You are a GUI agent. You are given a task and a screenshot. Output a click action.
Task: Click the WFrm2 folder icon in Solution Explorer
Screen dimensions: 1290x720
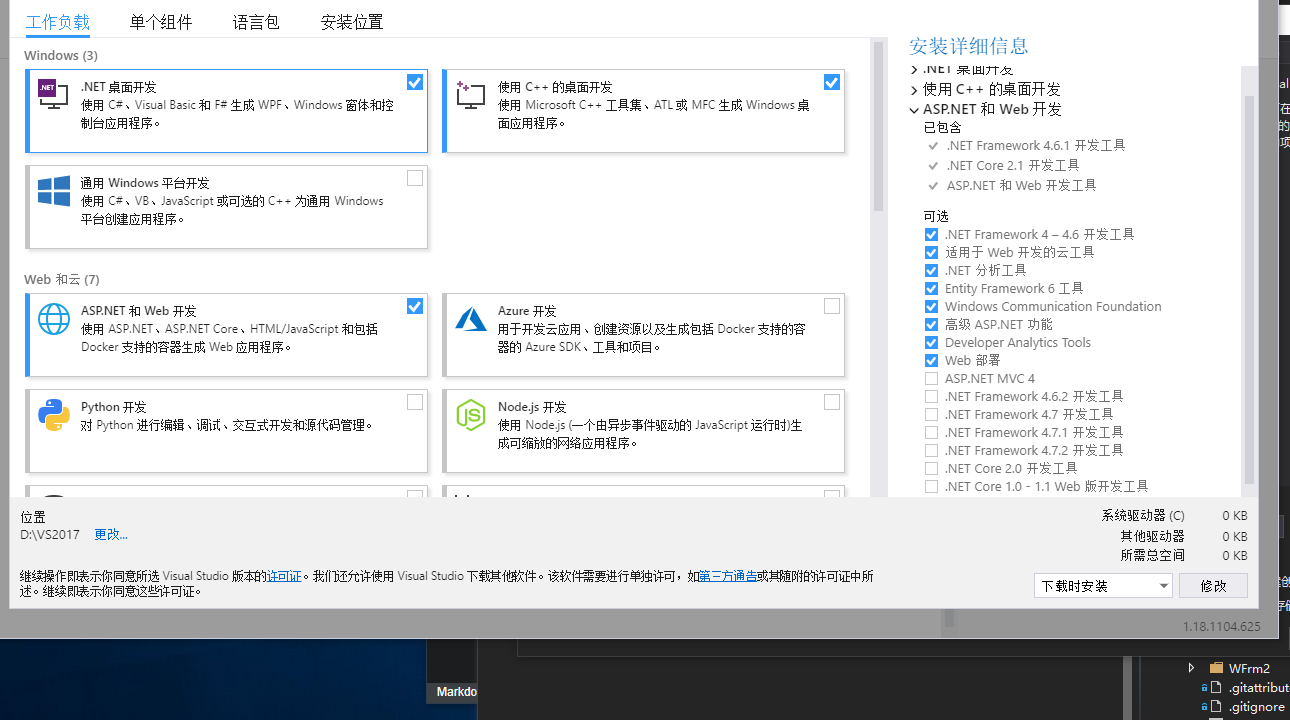click(1216, 668)
